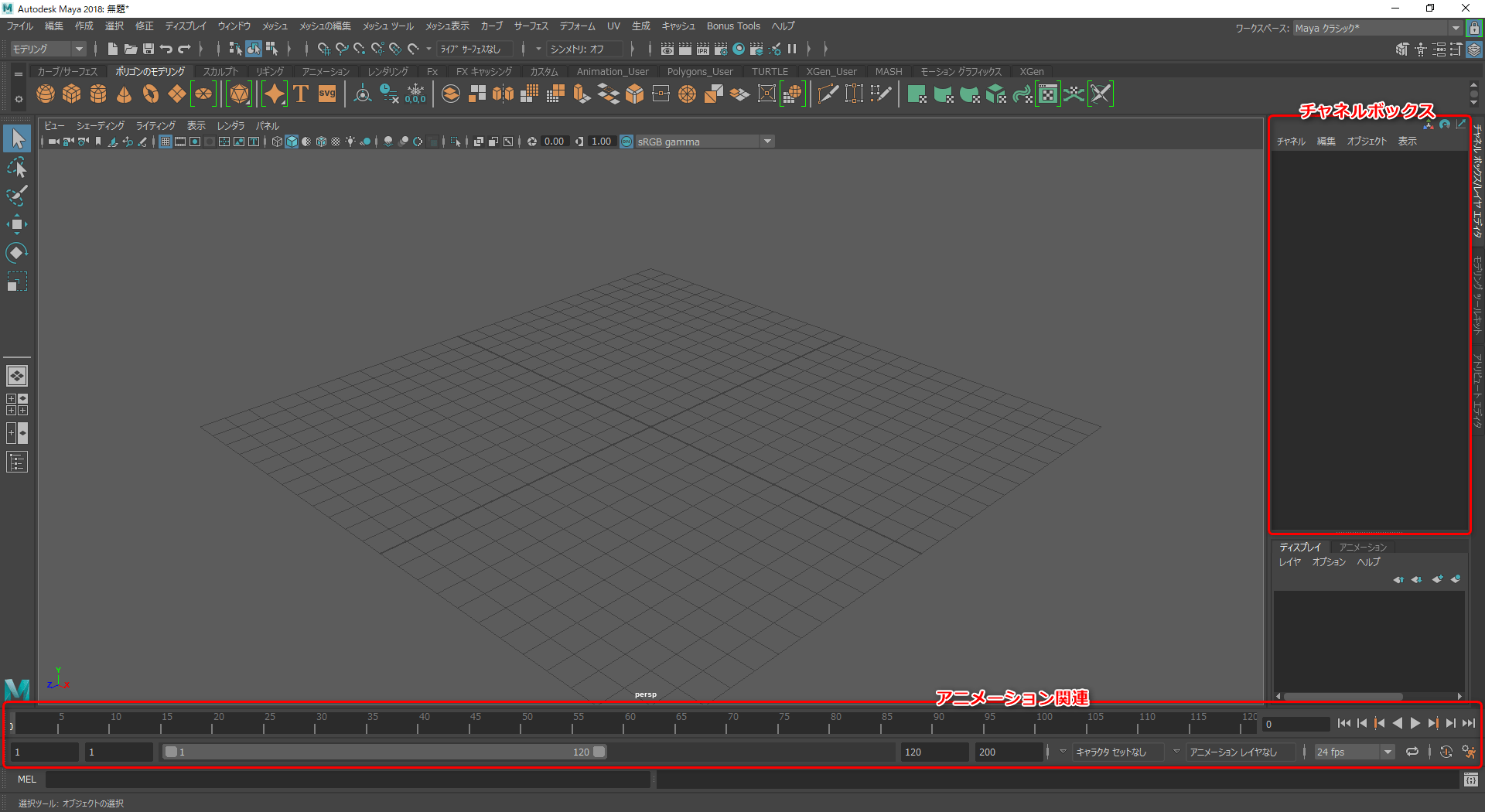Open the 24 fps frame rate dropdown
Screen dimensions: 1485x812
1354,752
